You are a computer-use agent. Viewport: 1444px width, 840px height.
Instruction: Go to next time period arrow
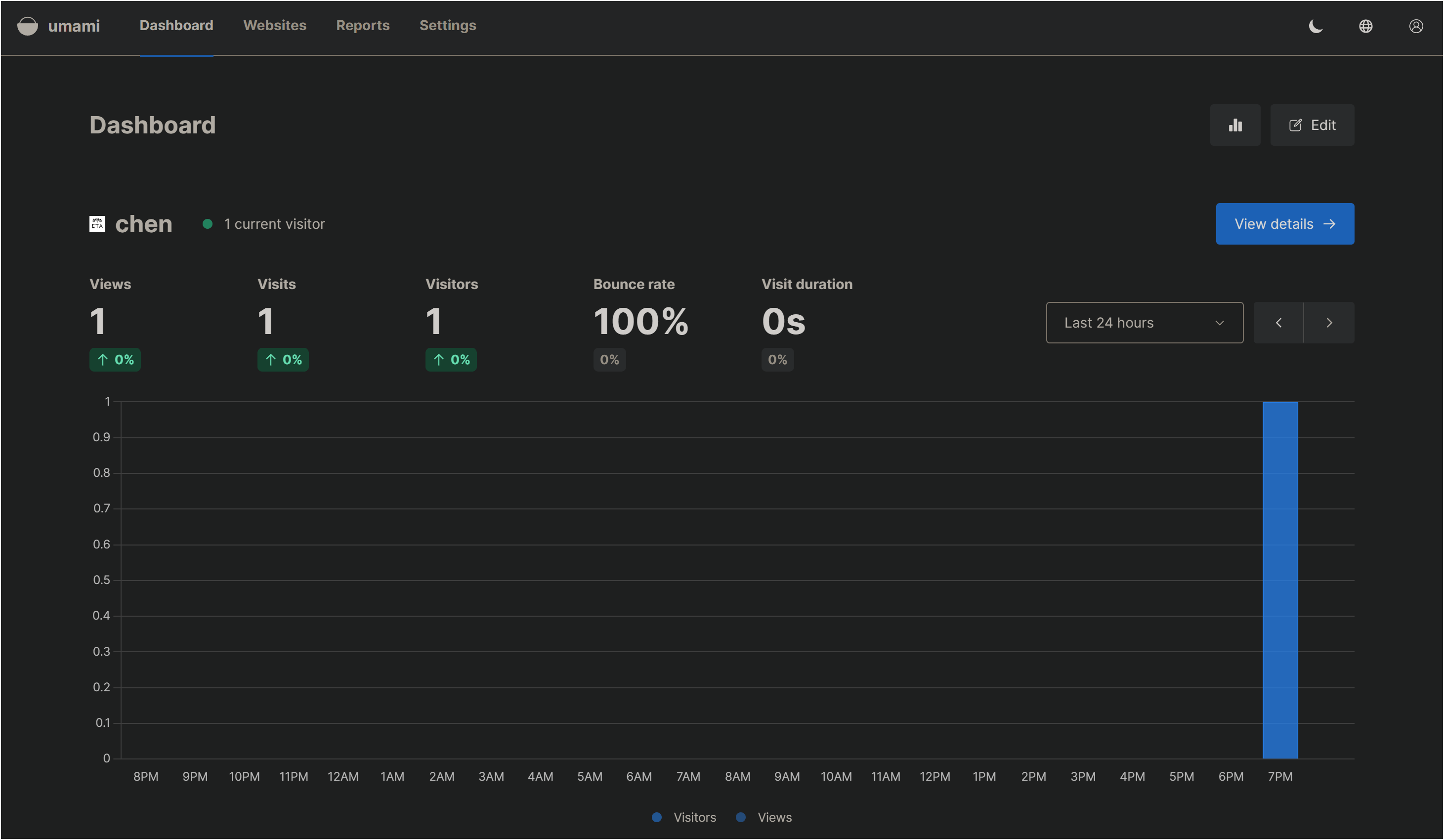pyautogui.click(x=1329, y=323)
